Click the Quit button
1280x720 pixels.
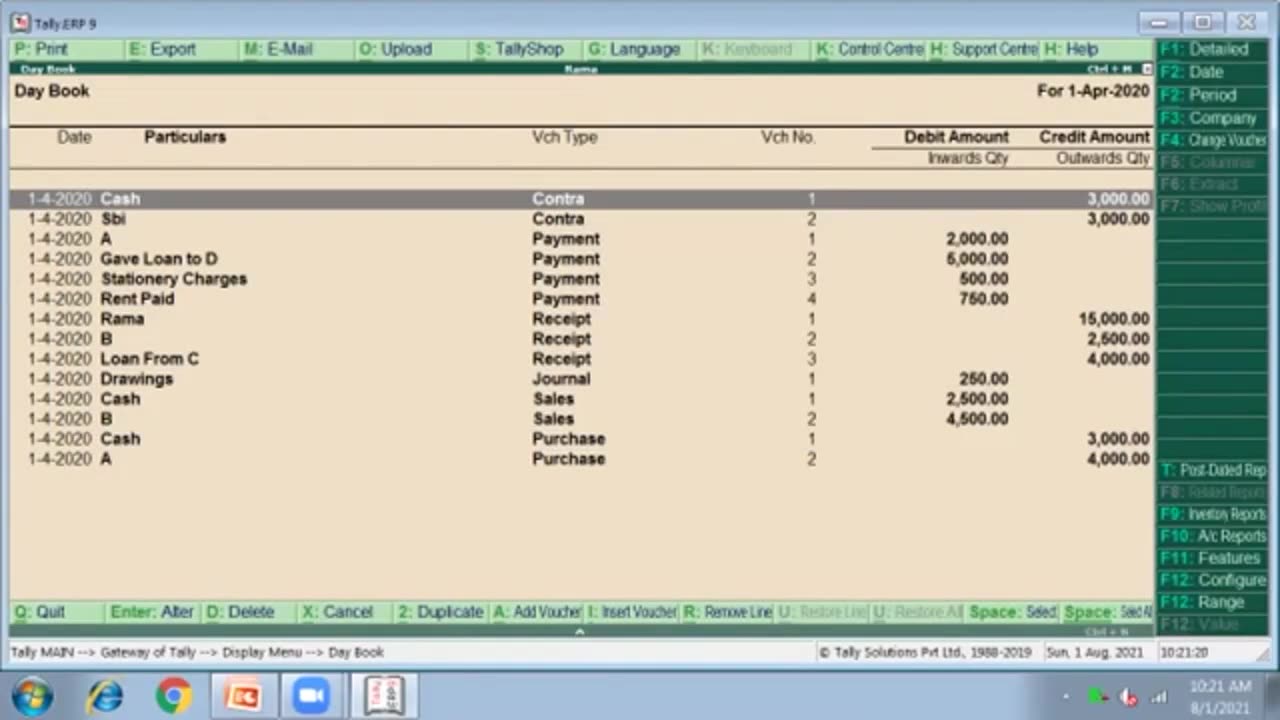pos(57,612)
